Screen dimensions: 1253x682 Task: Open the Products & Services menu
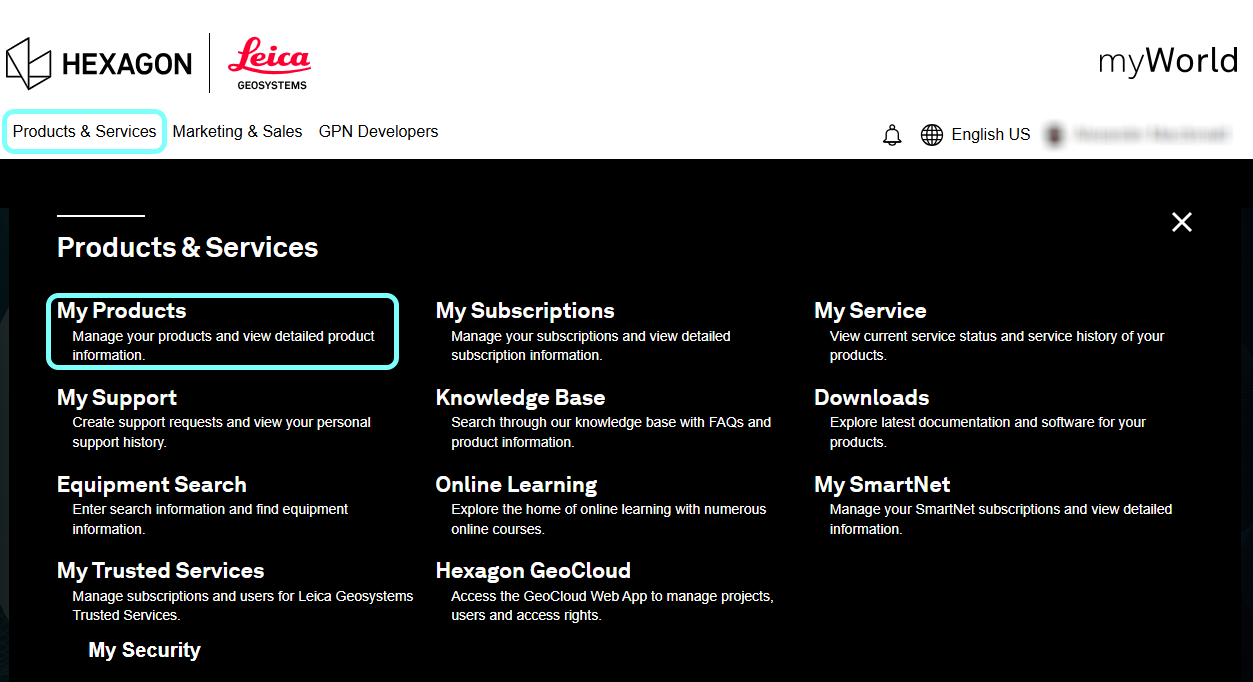point(84,132)
